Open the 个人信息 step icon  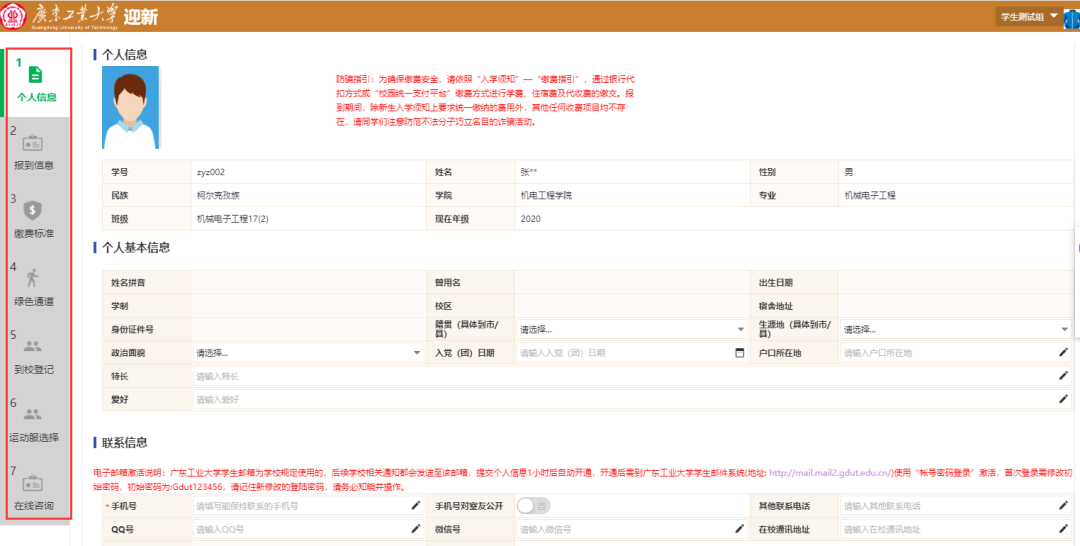click(x=35, y=74)
